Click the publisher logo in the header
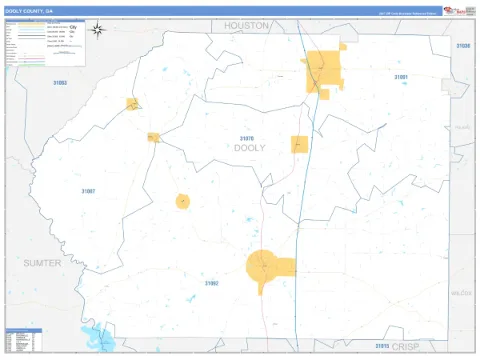This screenshot has width=480, height=360. (x=459, y=11)
